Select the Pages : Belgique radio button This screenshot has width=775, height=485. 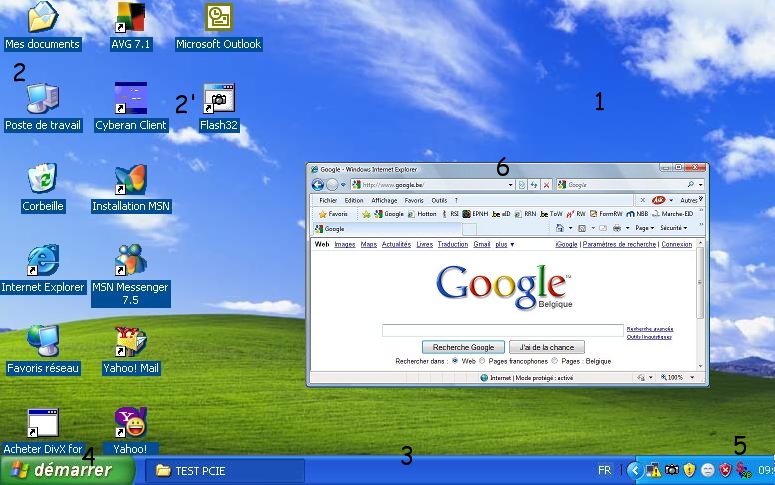click(x=555, y=361)
